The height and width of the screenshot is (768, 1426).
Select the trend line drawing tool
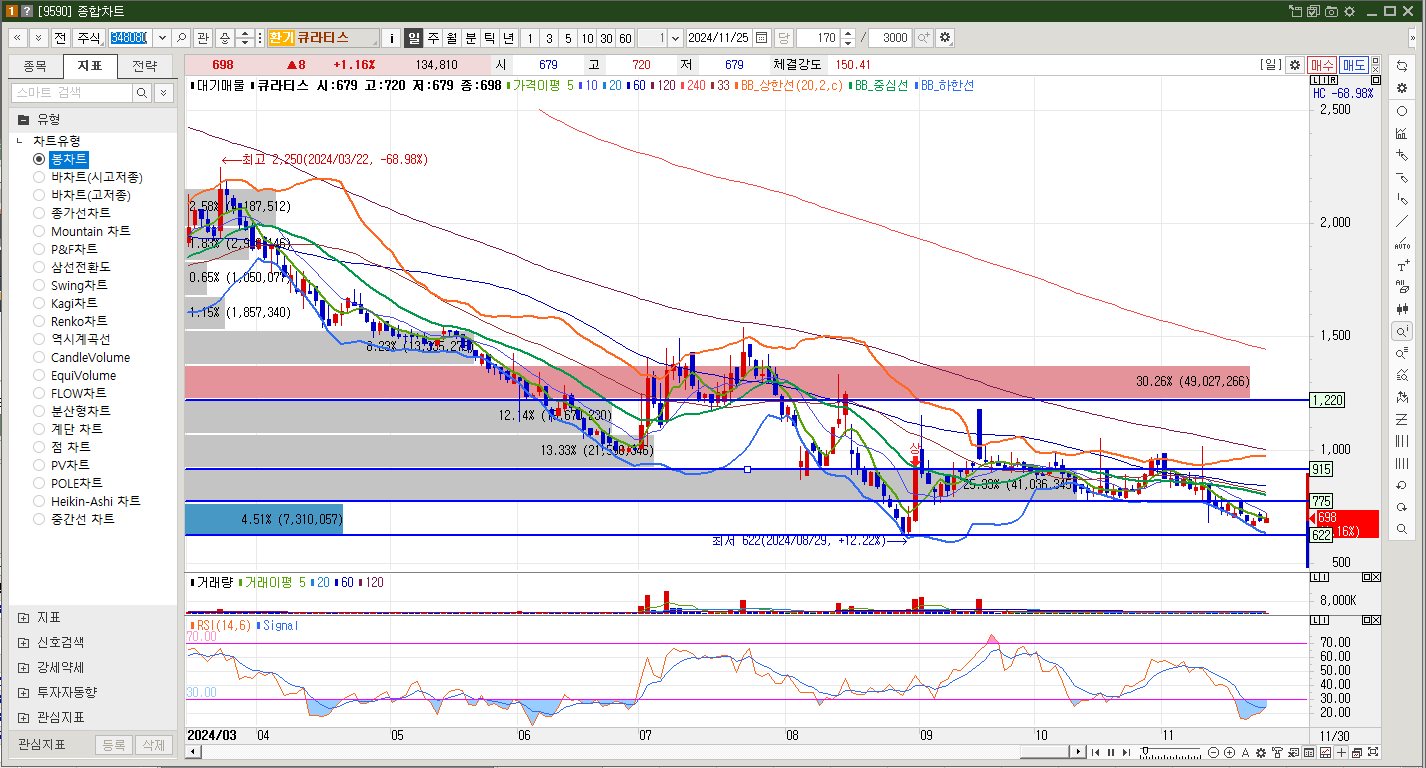1402,221
